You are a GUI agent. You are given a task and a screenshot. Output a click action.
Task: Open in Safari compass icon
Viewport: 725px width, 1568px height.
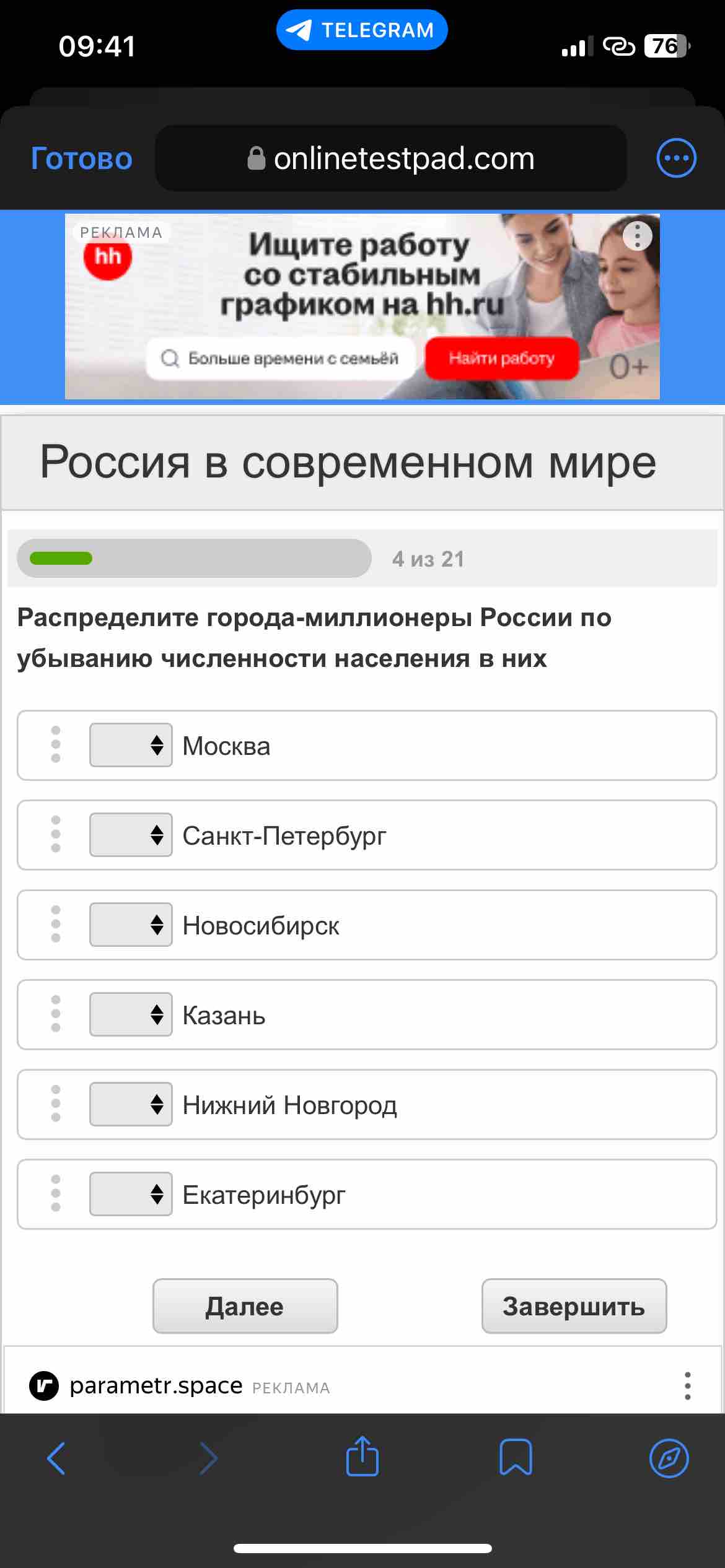[x=669, y=1458]
